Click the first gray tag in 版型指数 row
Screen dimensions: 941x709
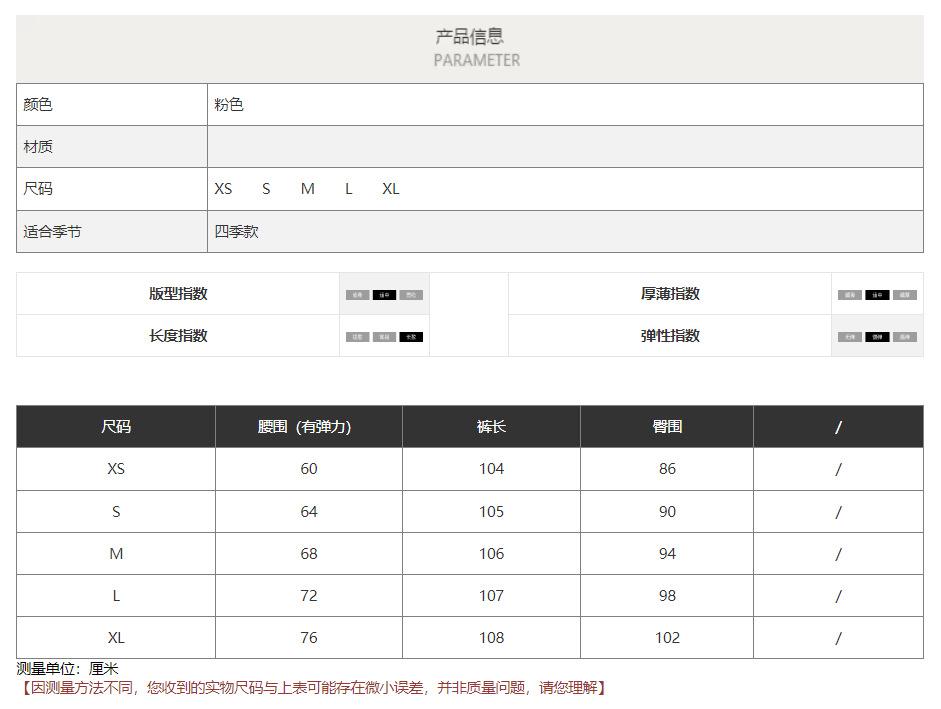(x=357, y=295)
